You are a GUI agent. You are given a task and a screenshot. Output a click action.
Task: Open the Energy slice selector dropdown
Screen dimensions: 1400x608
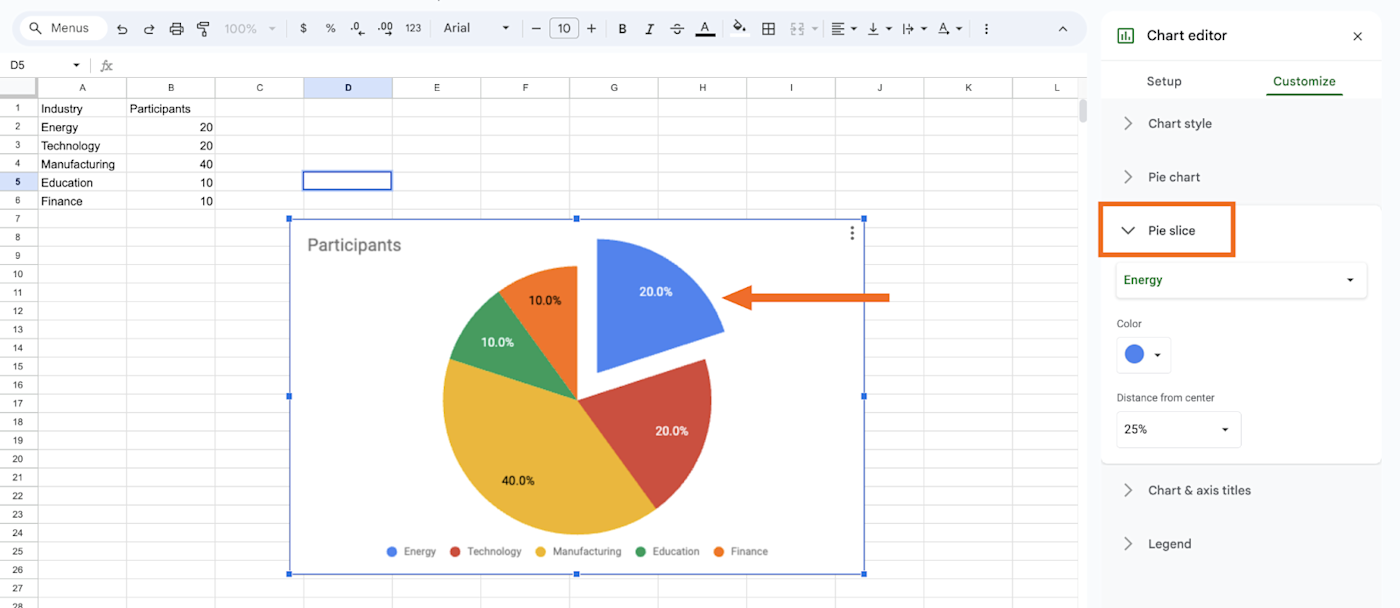pos(1241,280)
